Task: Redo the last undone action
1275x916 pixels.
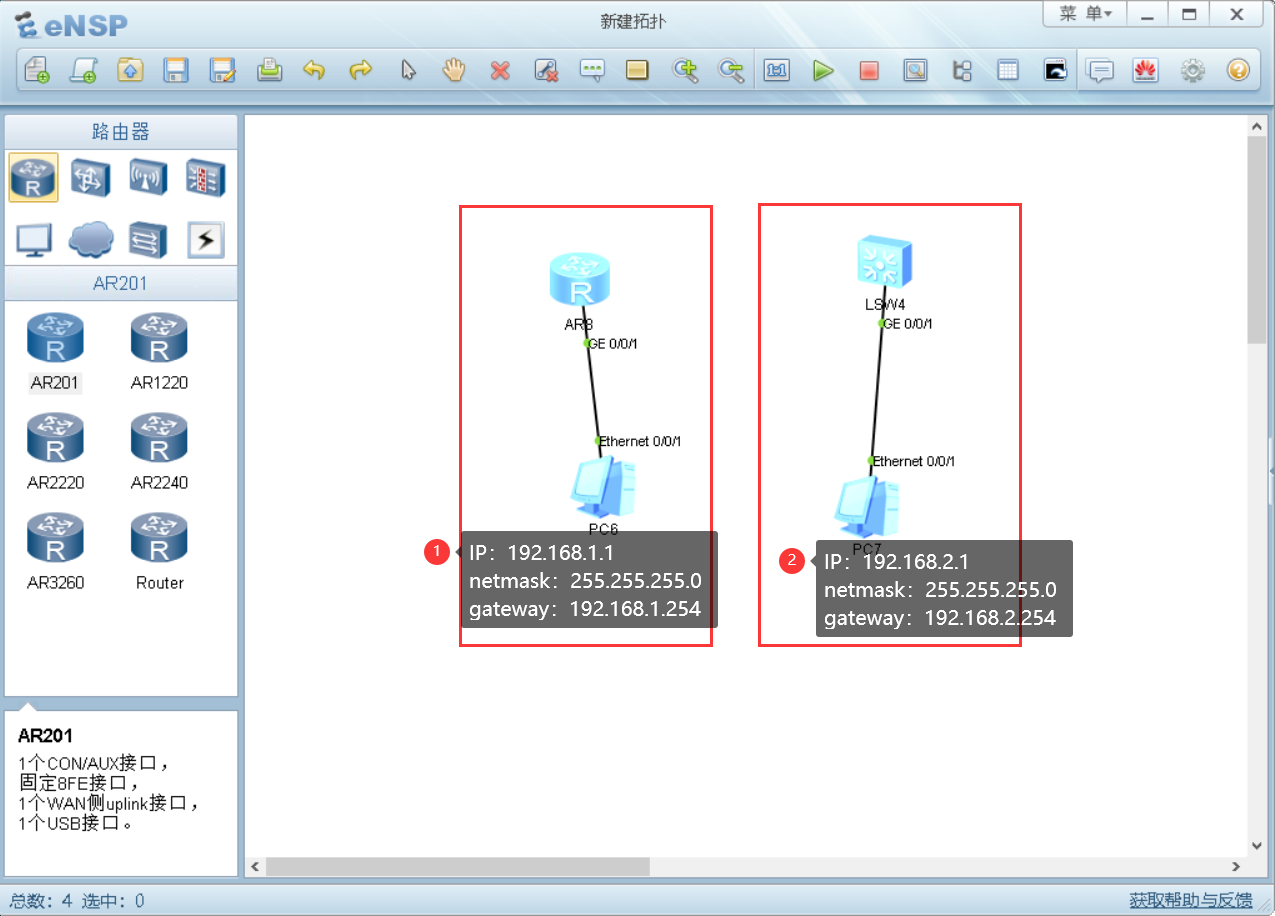Action: tap(360, 70)
